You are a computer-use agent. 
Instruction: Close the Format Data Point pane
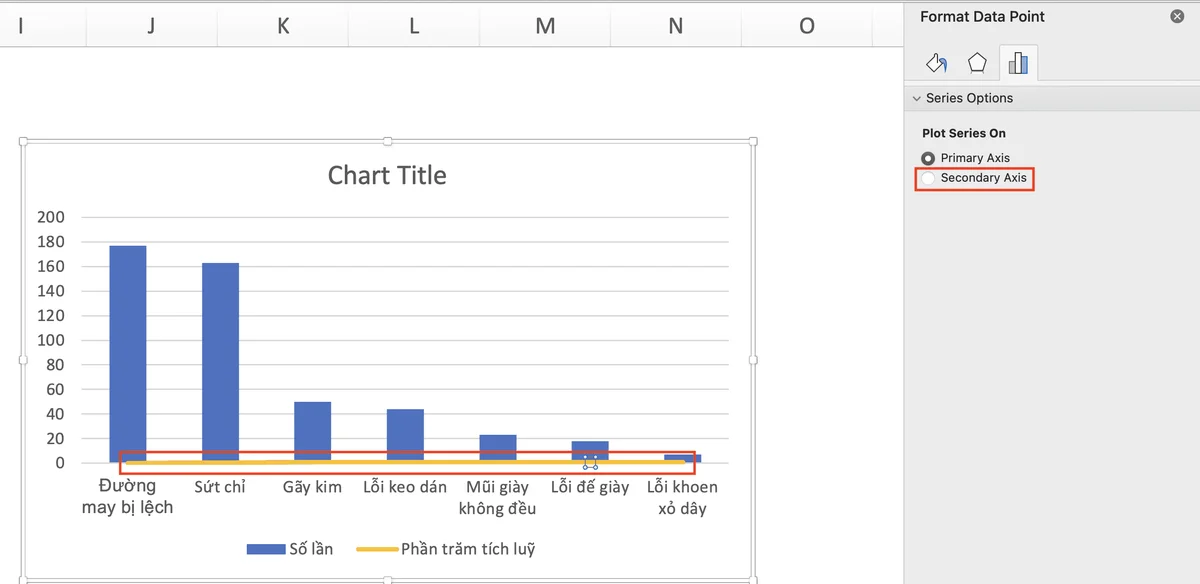point(1177,17)
